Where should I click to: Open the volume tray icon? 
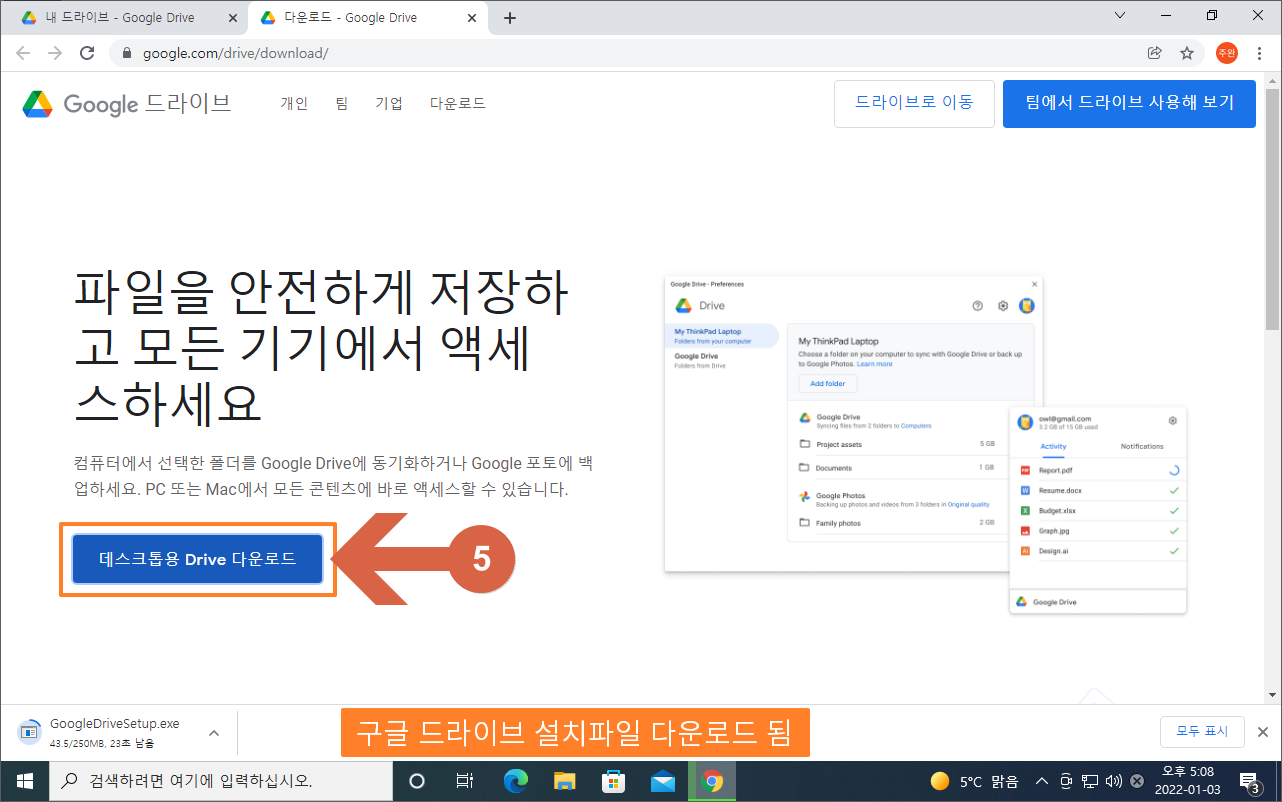pos(1114,781)
